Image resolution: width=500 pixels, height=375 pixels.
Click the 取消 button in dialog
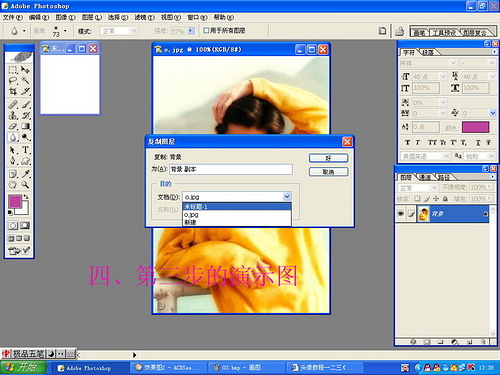pos(328,172)
